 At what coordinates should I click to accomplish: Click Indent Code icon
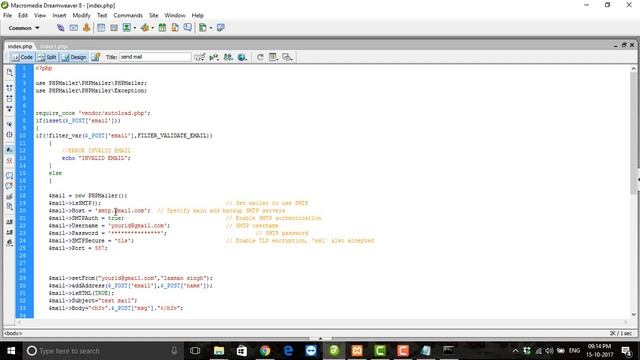(x=9, y=222)
